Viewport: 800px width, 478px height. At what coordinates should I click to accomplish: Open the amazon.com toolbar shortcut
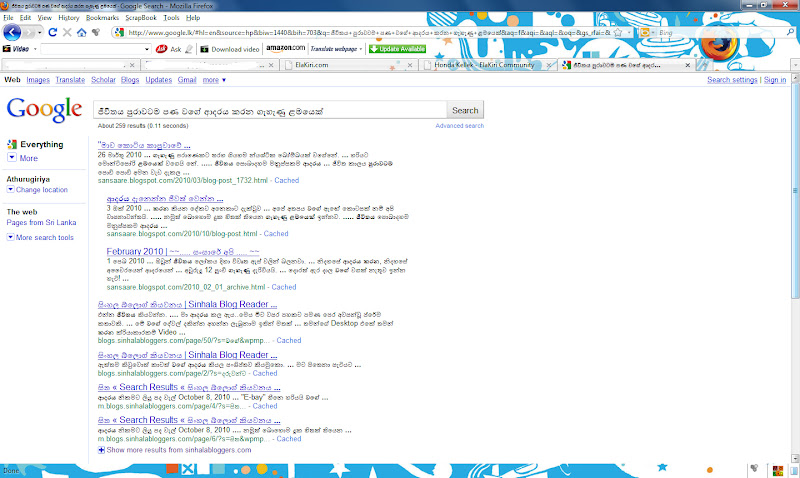[286, 48]
